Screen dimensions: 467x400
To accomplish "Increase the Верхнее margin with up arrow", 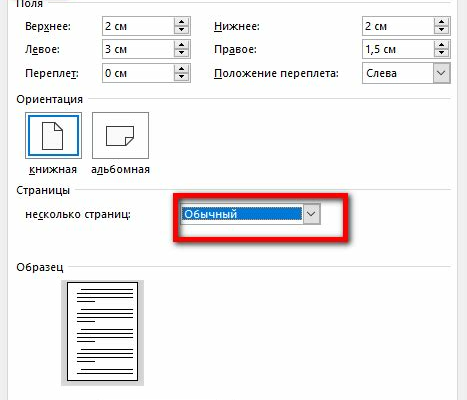I will [181, 22].
